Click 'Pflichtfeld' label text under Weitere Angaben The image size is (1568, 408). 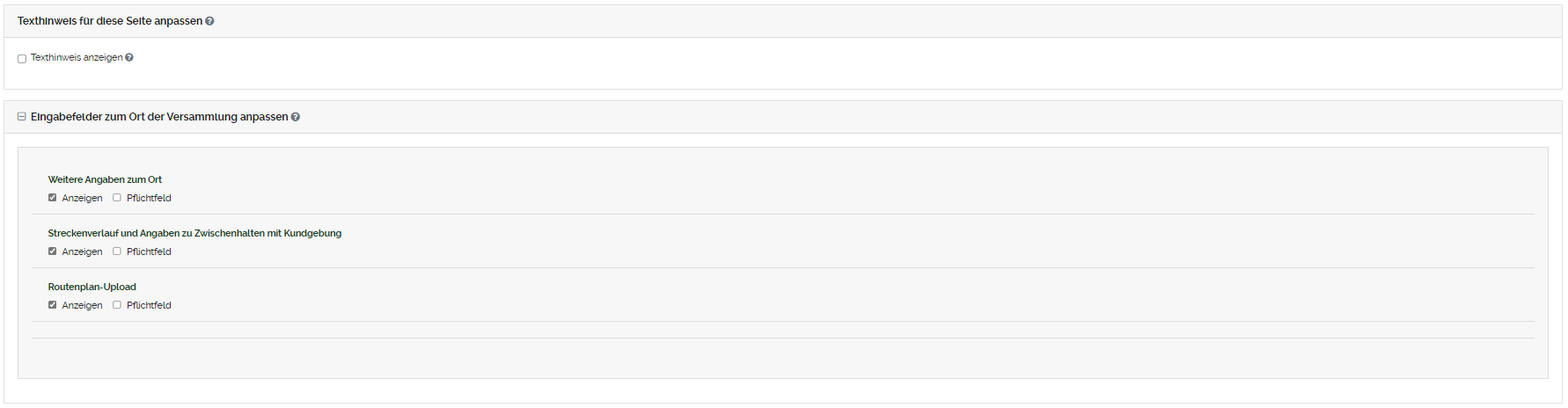point(149,198)
